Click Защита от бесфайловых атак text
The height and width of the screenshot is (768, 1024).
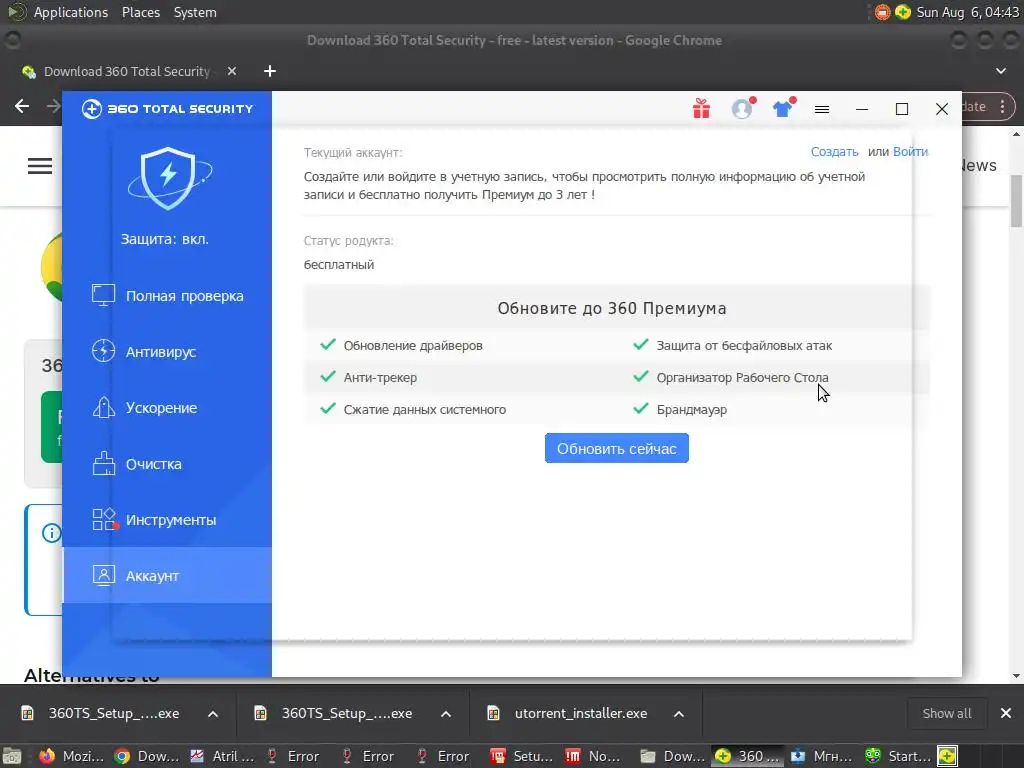coord(744,345)
